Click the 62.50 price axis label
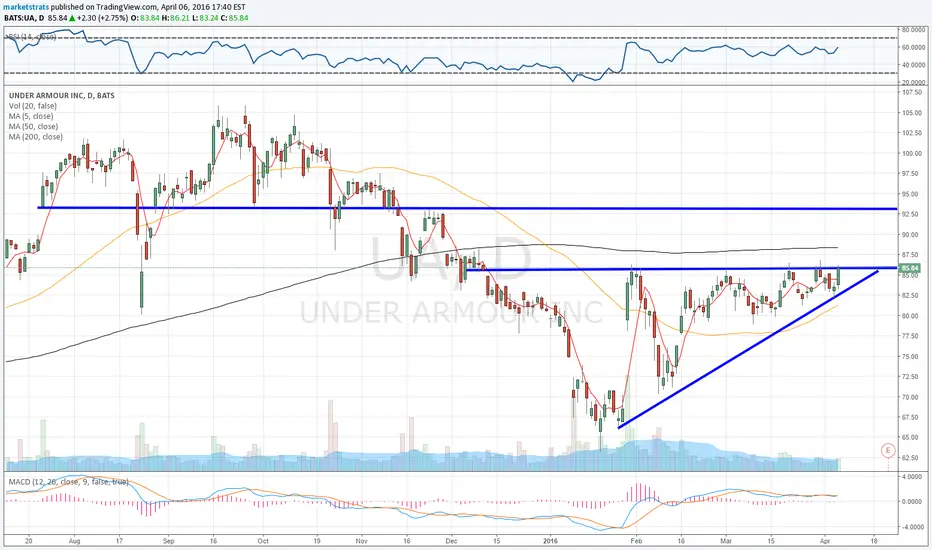932x550 pixels. point(911,458)
